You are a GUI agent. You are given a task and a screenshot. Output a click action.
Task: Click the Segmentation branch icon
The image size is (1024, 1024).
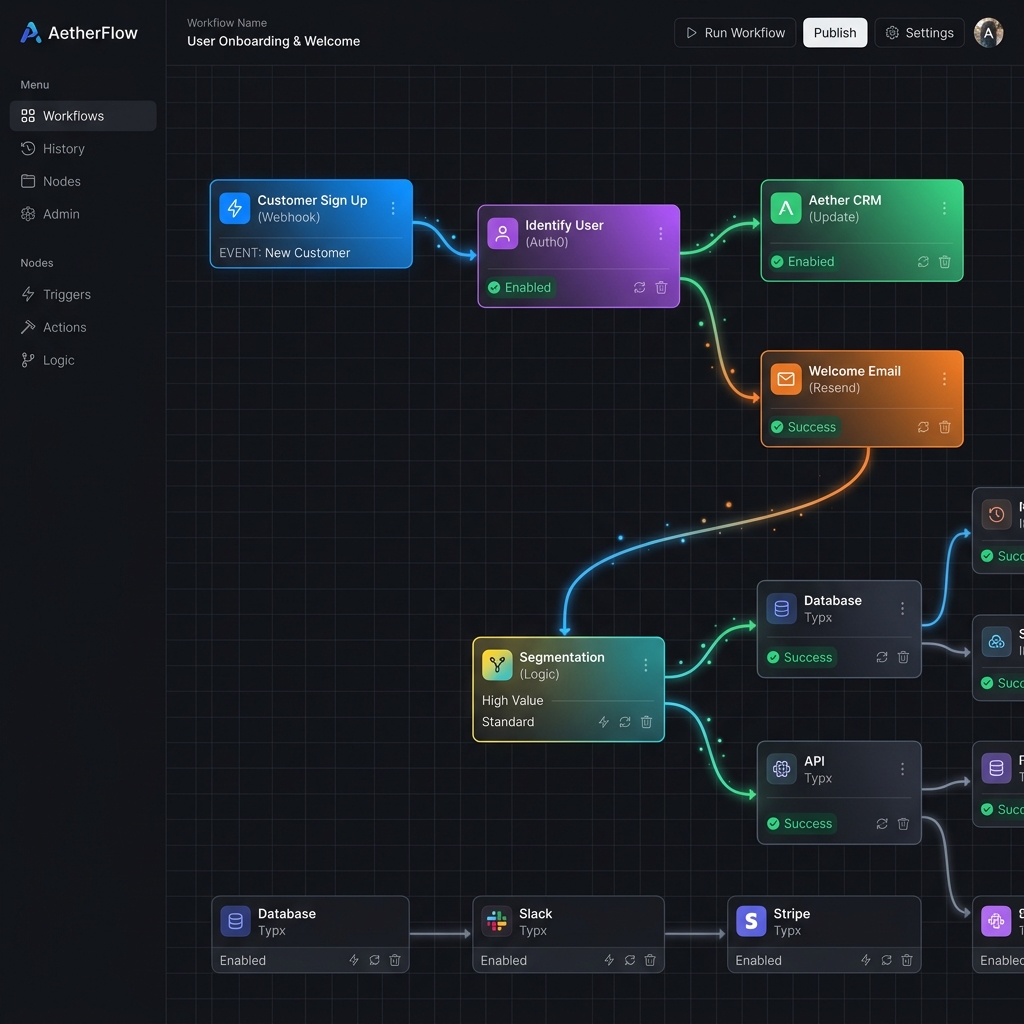click(497, 665)
